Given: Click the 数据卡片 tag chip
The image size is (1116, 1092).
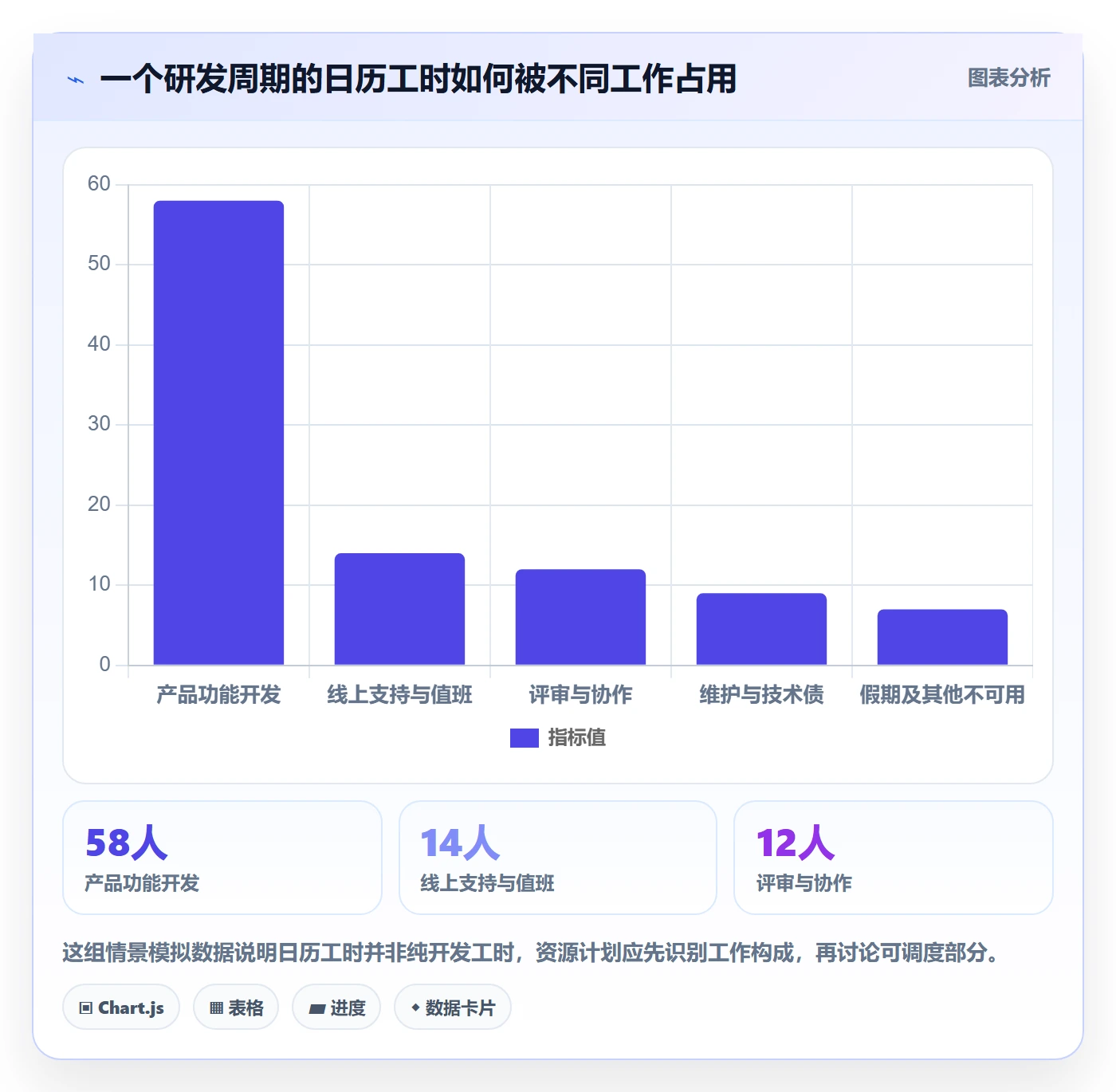Looking at the screenshot, I should click(x=453, y=1008).
